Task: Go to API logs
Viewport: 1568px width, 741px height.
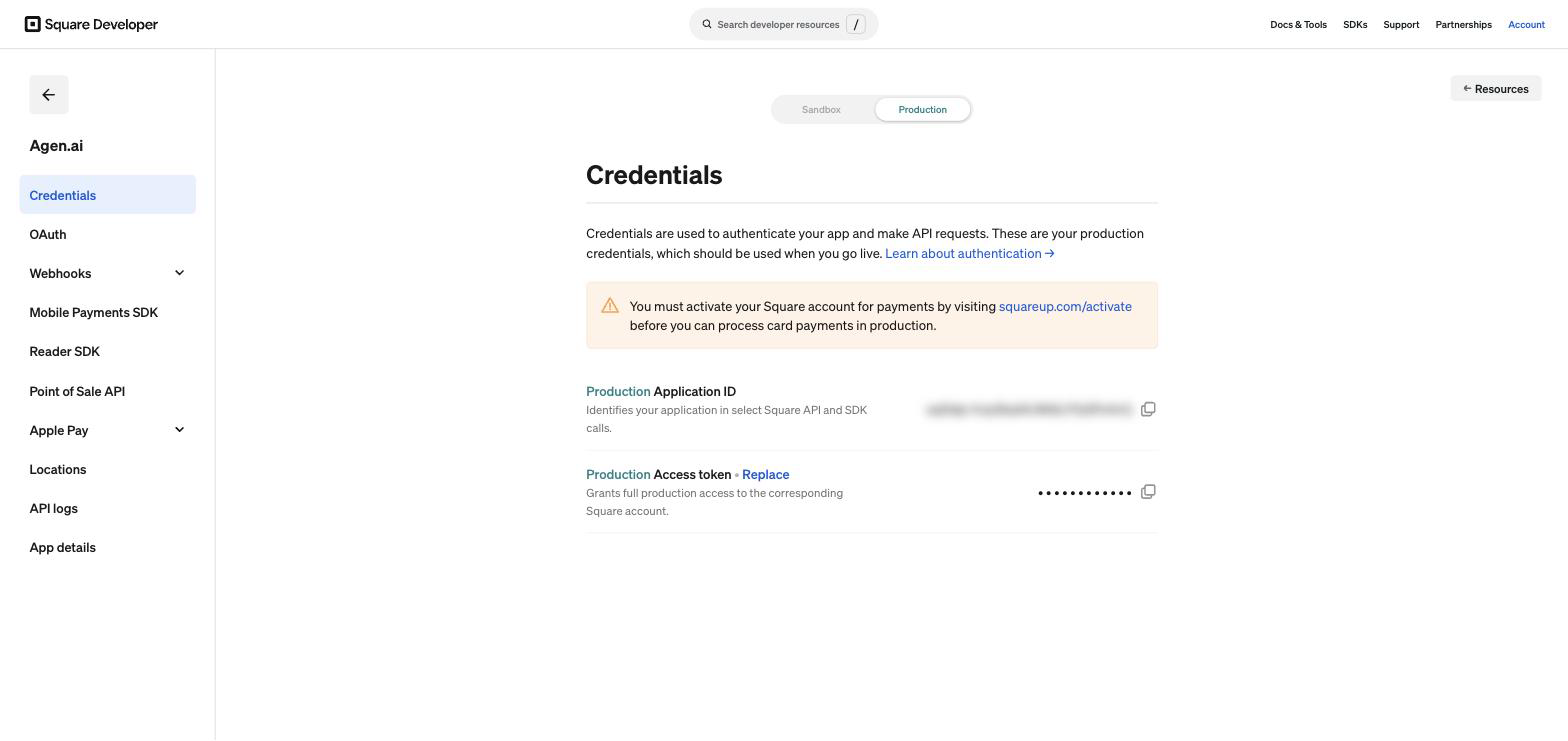Action: 54,508
